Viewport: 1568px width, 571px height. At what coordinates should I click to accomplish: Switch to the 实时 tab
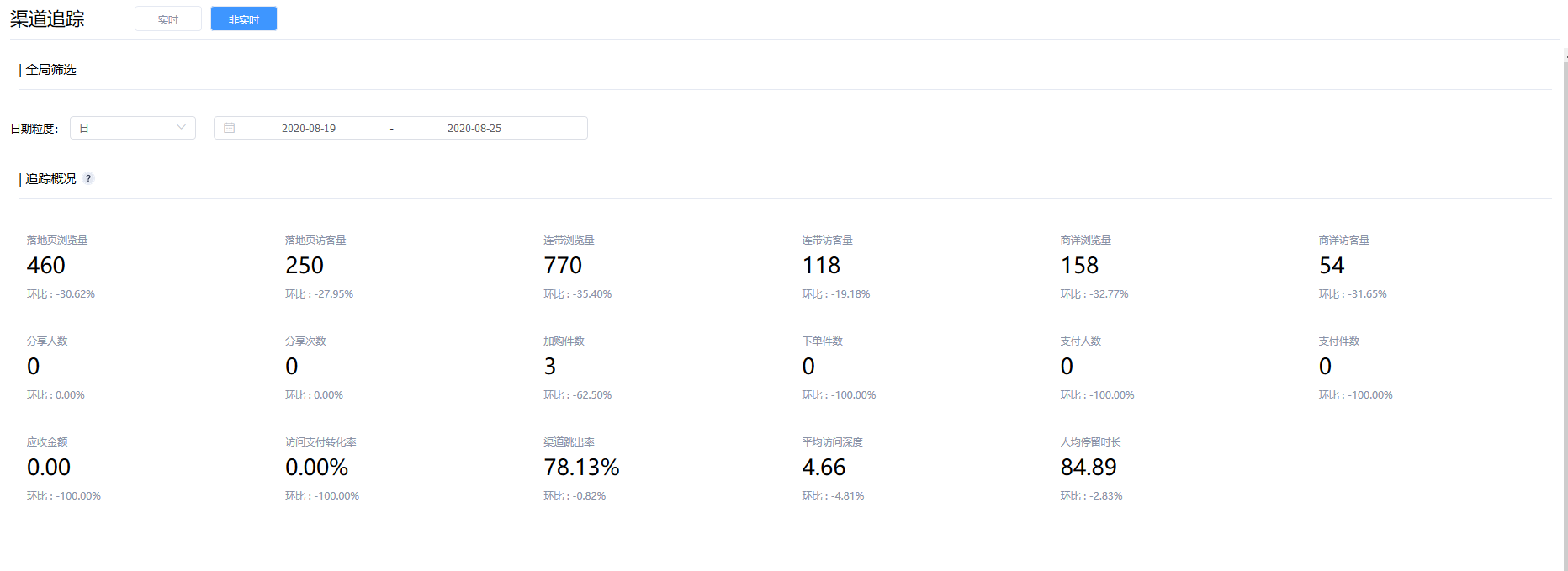pyautogui.click(x=168, y=19)
